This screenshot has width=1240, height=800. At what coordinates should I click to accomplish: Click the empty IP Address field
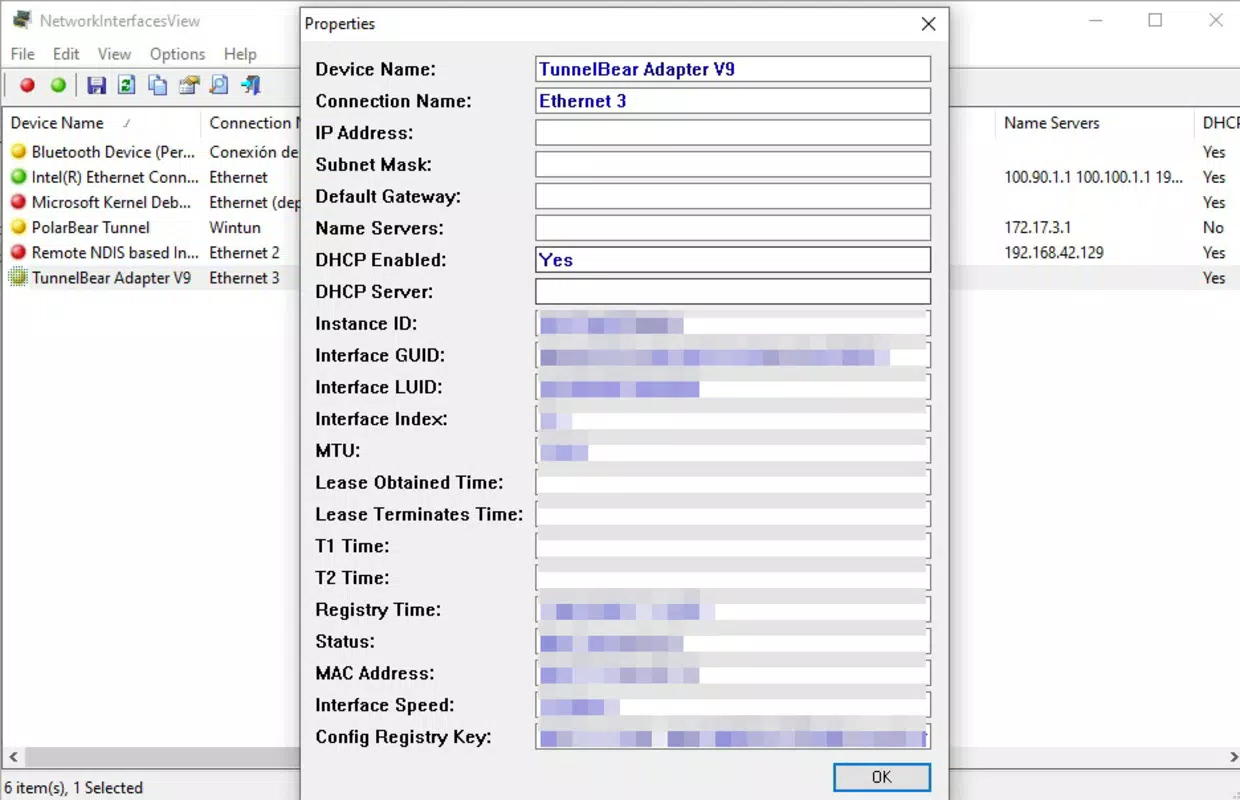pyautogui.click(x=733, y=132)
